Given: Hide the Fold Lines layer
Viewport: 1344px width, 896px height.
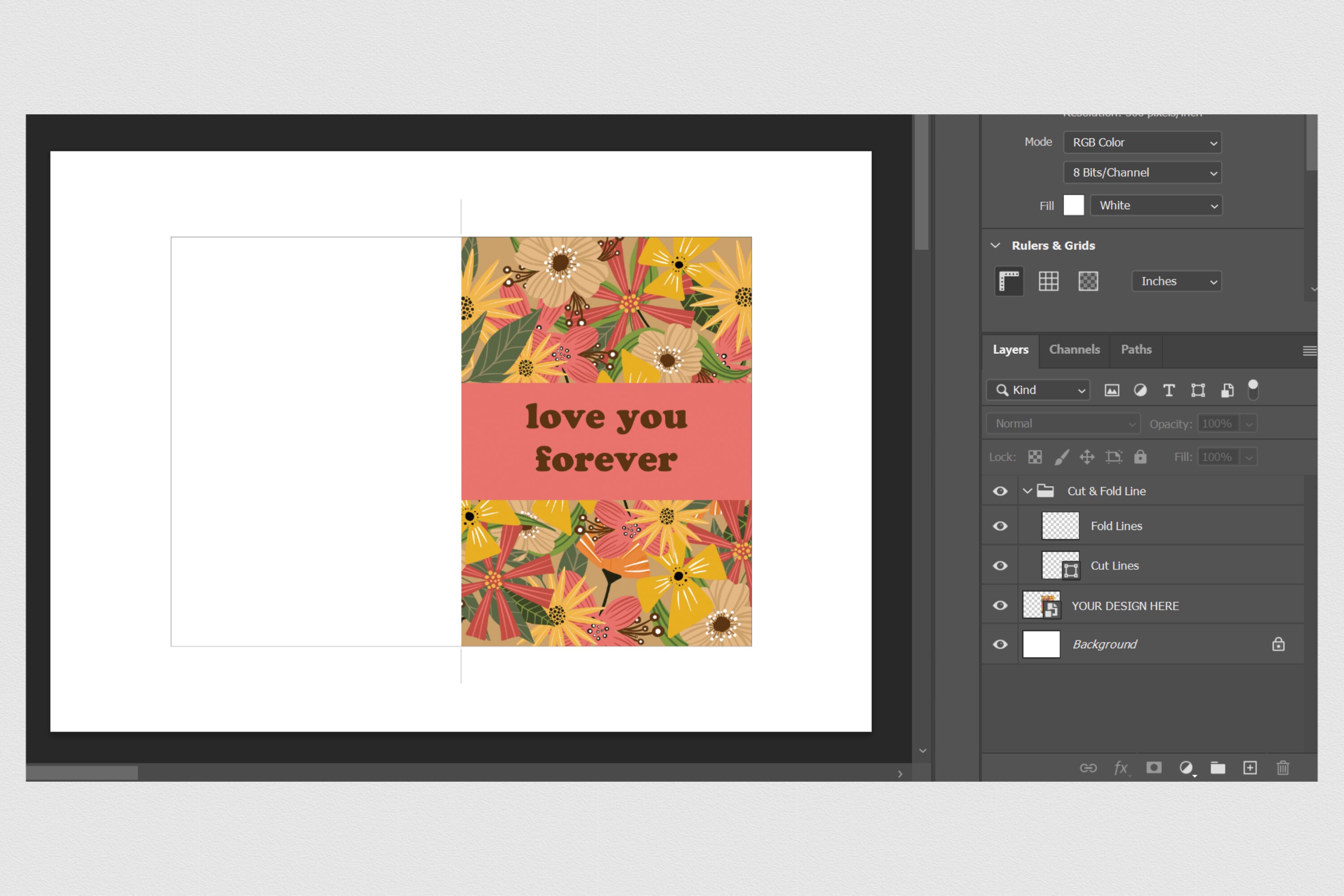Looking at the screenshot, I should point(1000,526).
